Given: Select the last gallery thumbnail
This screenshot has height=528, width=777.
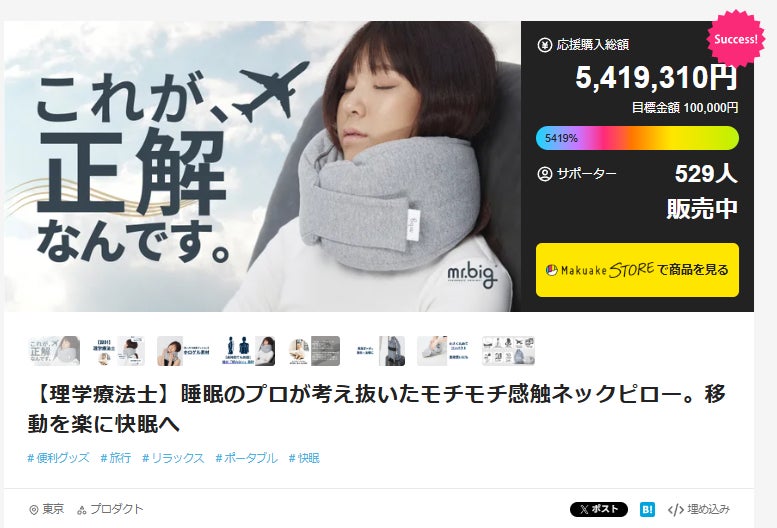Looking at the screenshot, I should pos(509,351).
